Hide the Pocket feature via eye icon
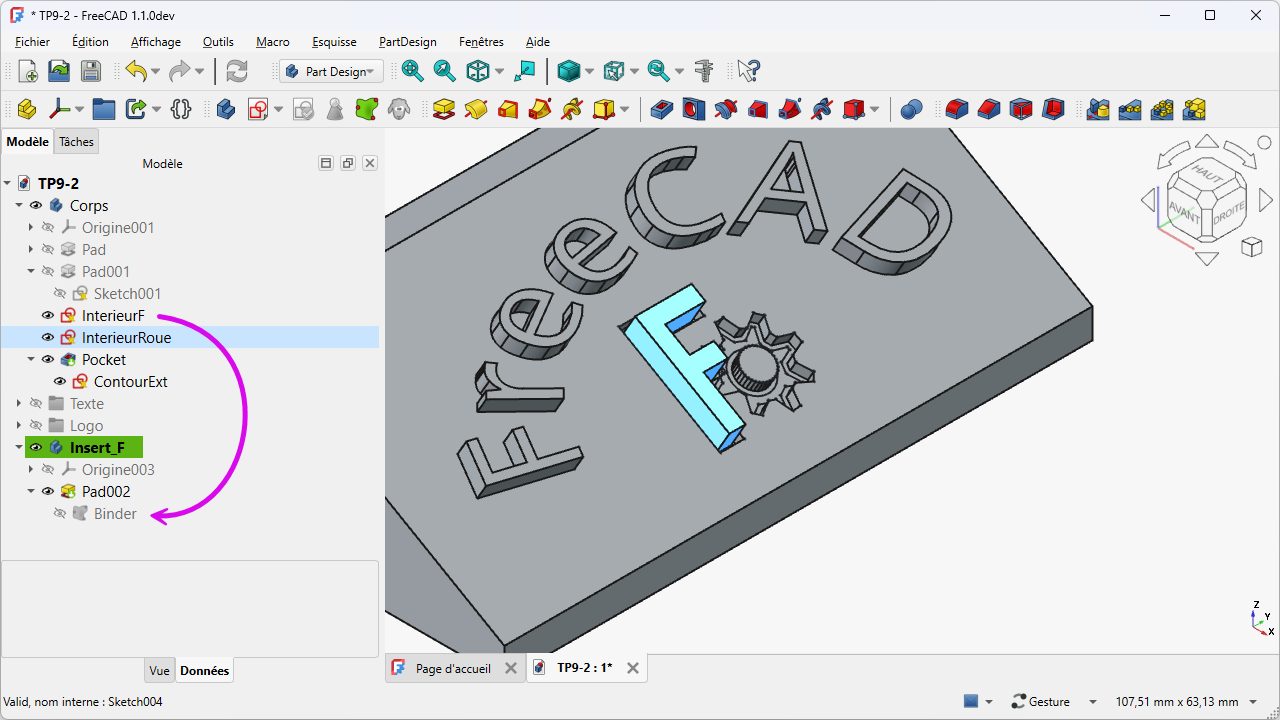The width and height of the screenshot is (1280, 720). (x=48, y=360)
